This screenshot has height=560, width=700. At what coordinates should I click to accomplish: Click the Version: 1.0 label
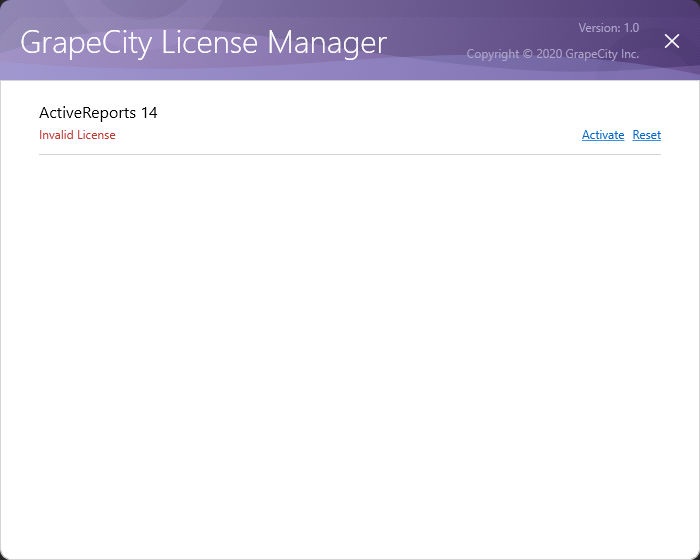point(608,28)
